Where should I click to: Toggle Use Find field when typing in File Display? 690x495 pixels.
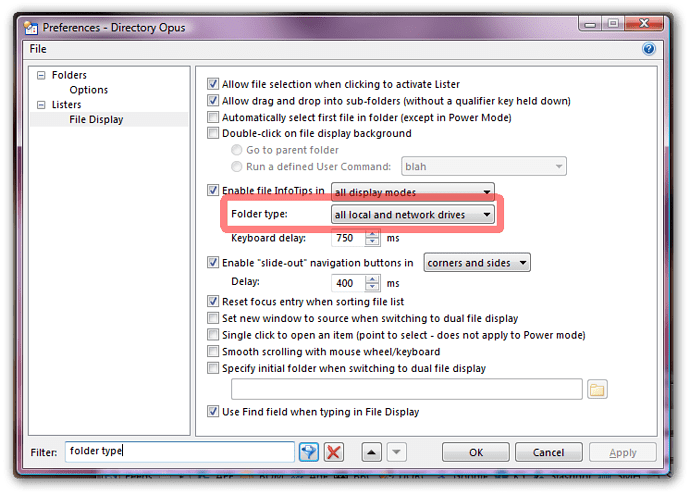point(213,411)
